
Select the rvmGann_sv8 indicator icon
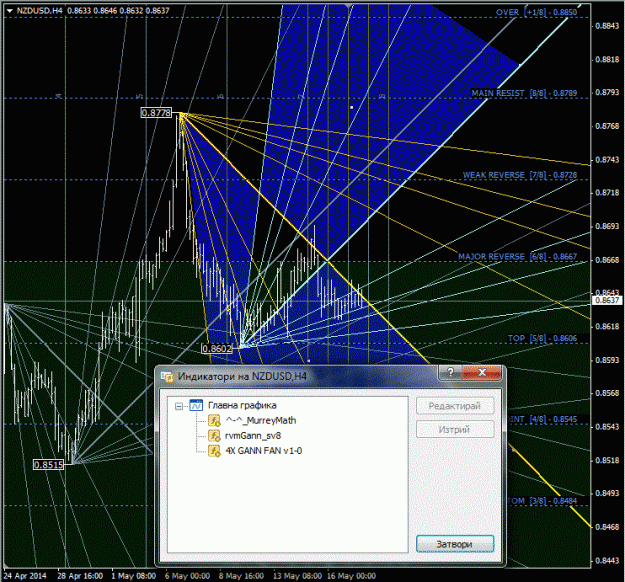[214, 436]
